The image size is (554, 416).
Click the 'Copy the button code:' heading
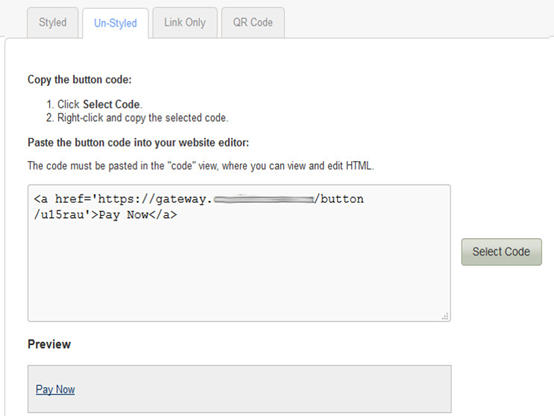(79, 80)
